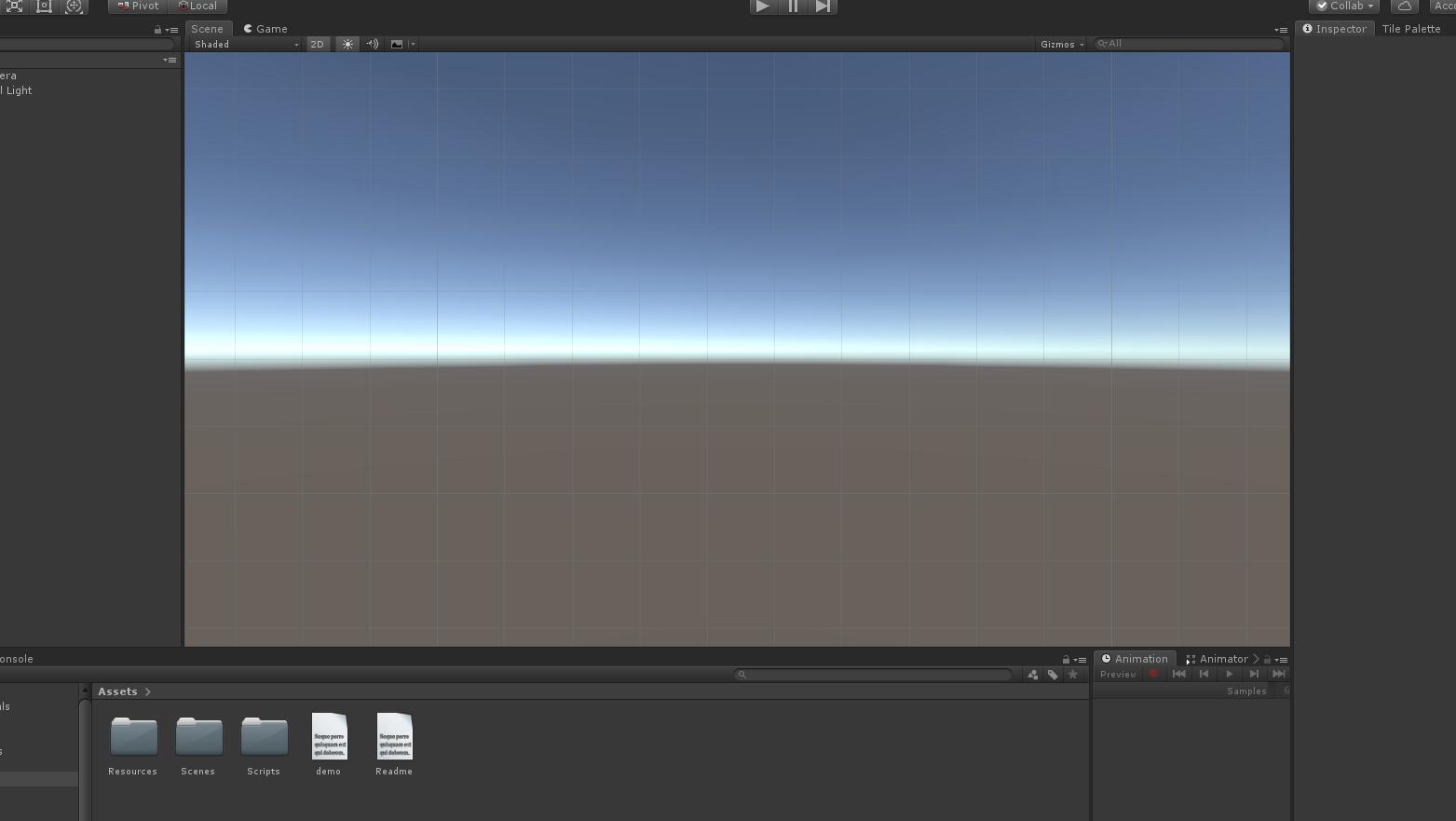Click the Assets breadcrumb link
The width and height of the screenshot is (1456, 821).
tap(117, 691)
